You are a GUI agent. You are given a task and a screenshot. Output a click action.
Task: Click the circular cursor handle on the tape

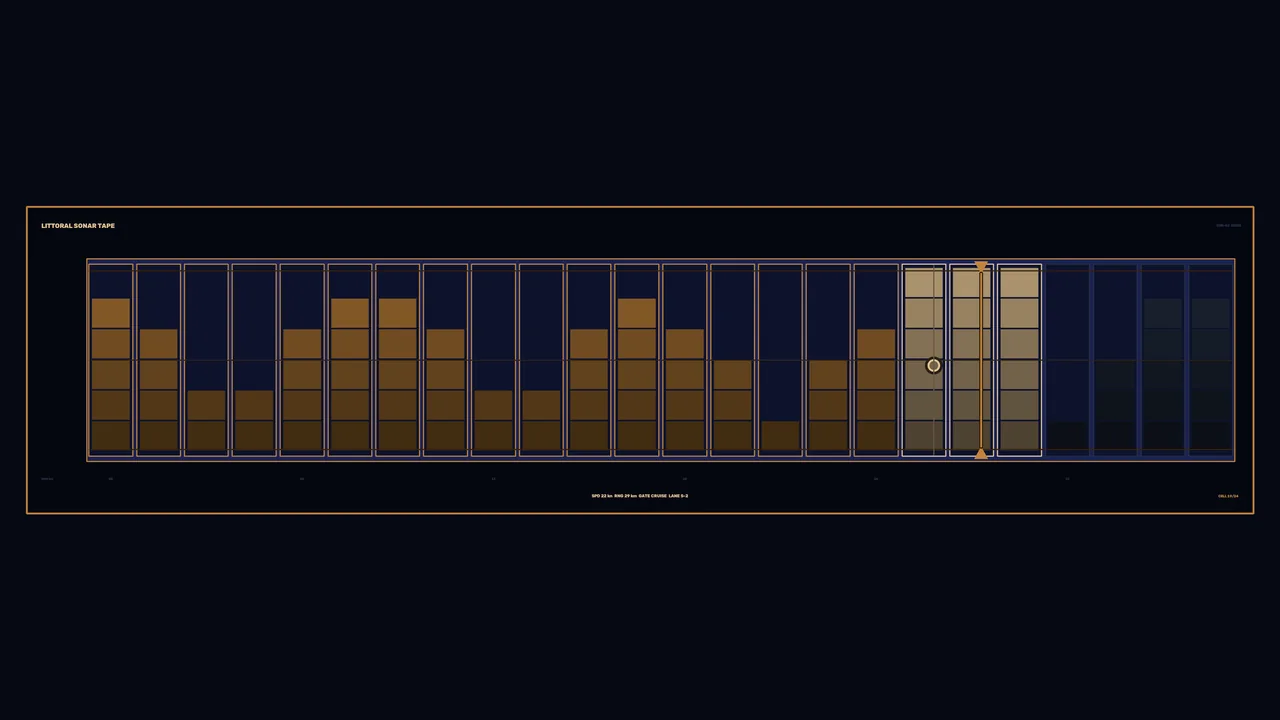[933, 366]
